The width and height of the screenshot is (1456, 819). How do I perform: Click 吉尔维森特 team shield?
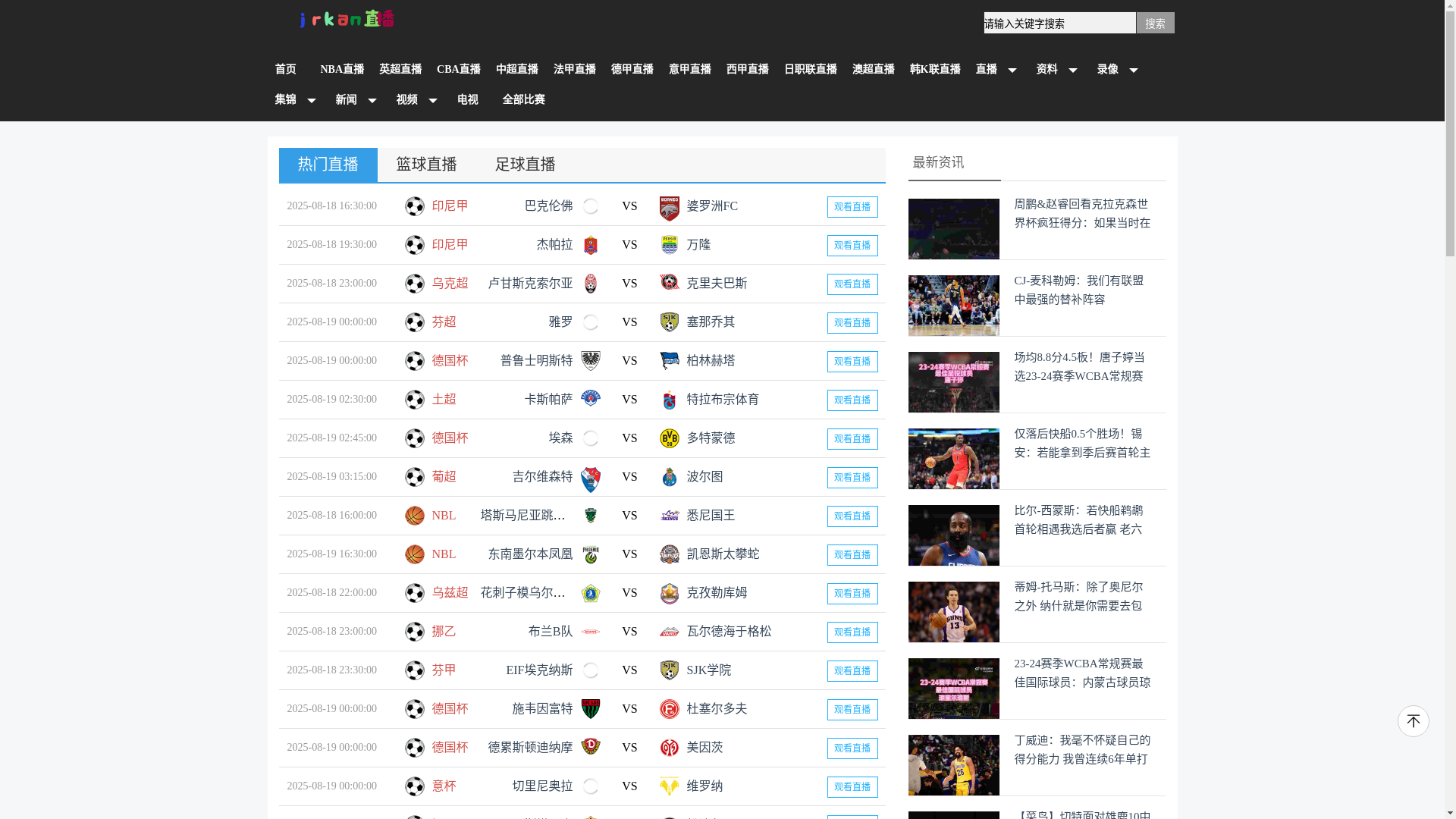(x=590, y=479)
